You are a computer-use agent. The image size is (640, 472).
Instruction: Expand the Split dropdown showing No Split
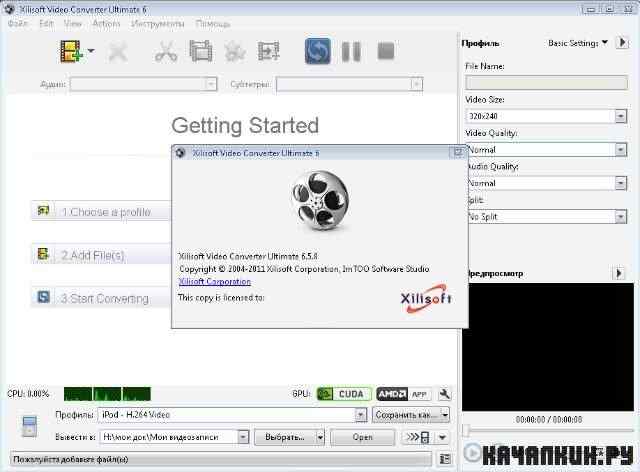(x=620, y=217)
